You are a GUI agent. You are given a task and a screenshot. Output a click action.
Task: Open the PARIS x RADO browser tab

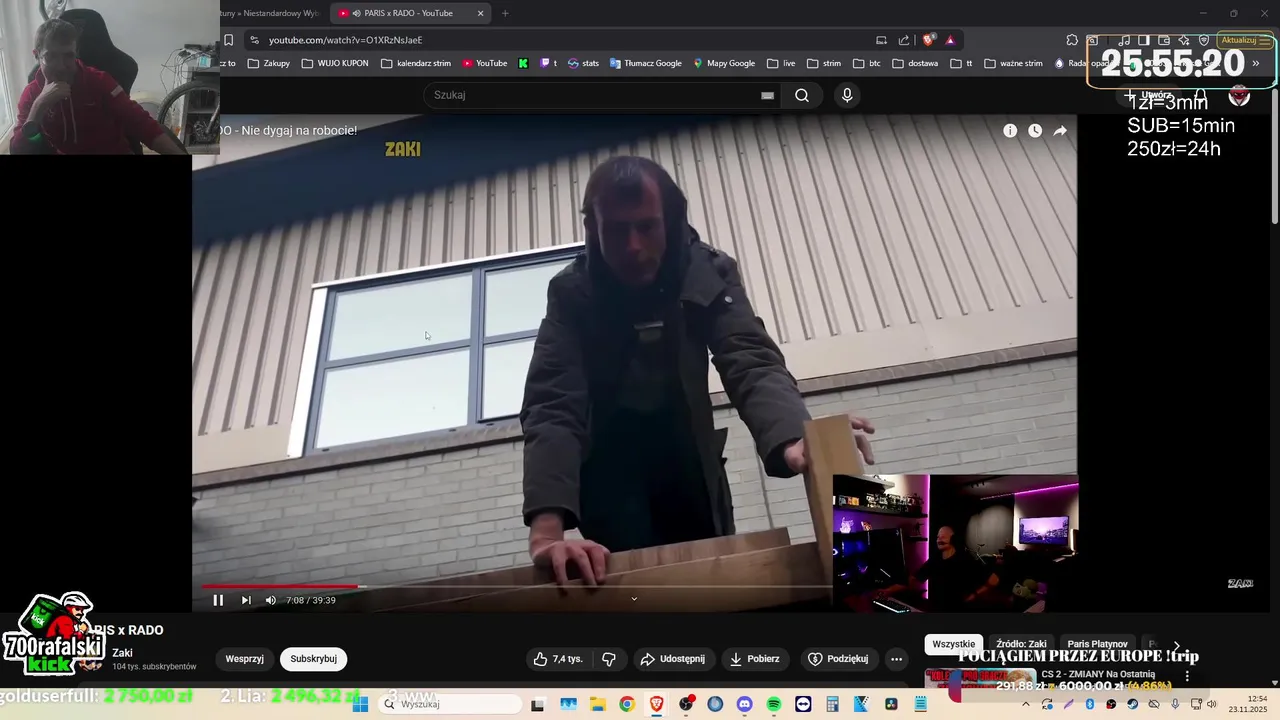pos(409,13)
